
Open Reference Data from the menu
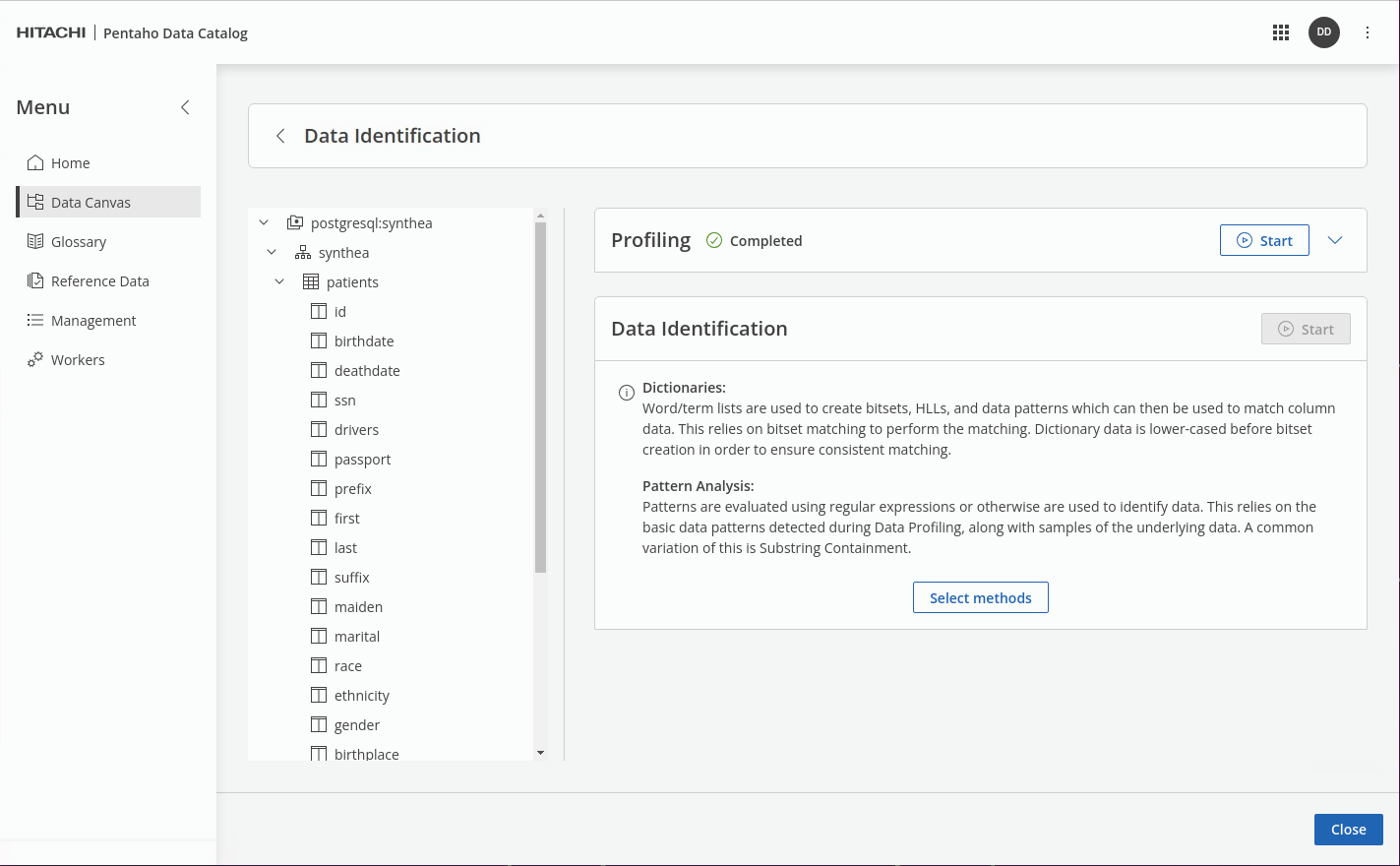pos(99,281)
